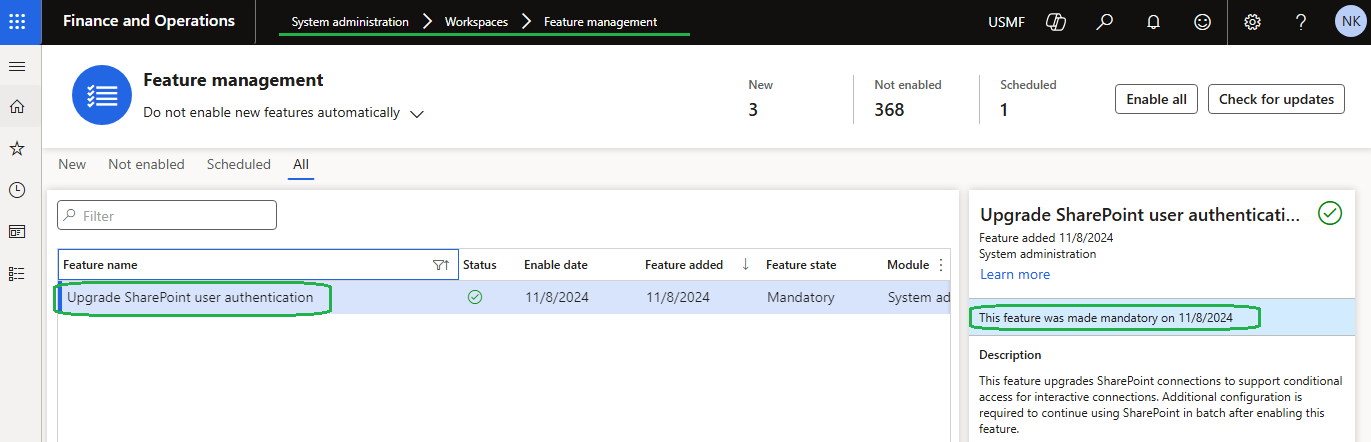Open Help question mark
Screen dimensions: 1371x442
pyautogui.click(x=1301, y=22)
